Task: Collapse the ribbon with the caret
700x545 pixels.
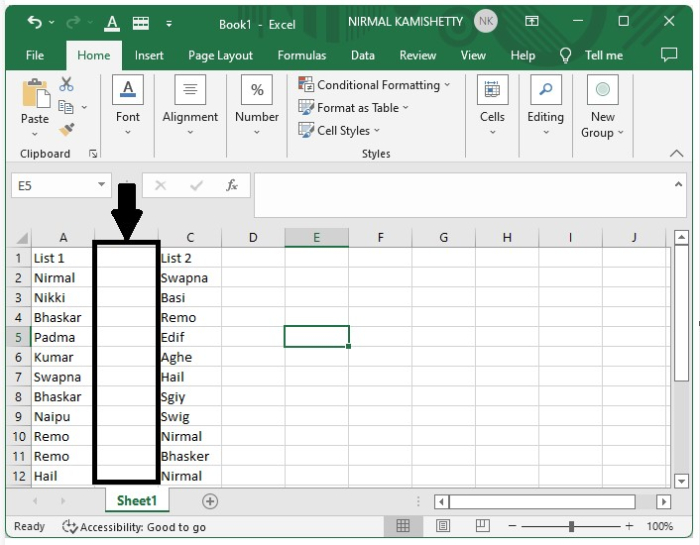Action: pos(677,154)
